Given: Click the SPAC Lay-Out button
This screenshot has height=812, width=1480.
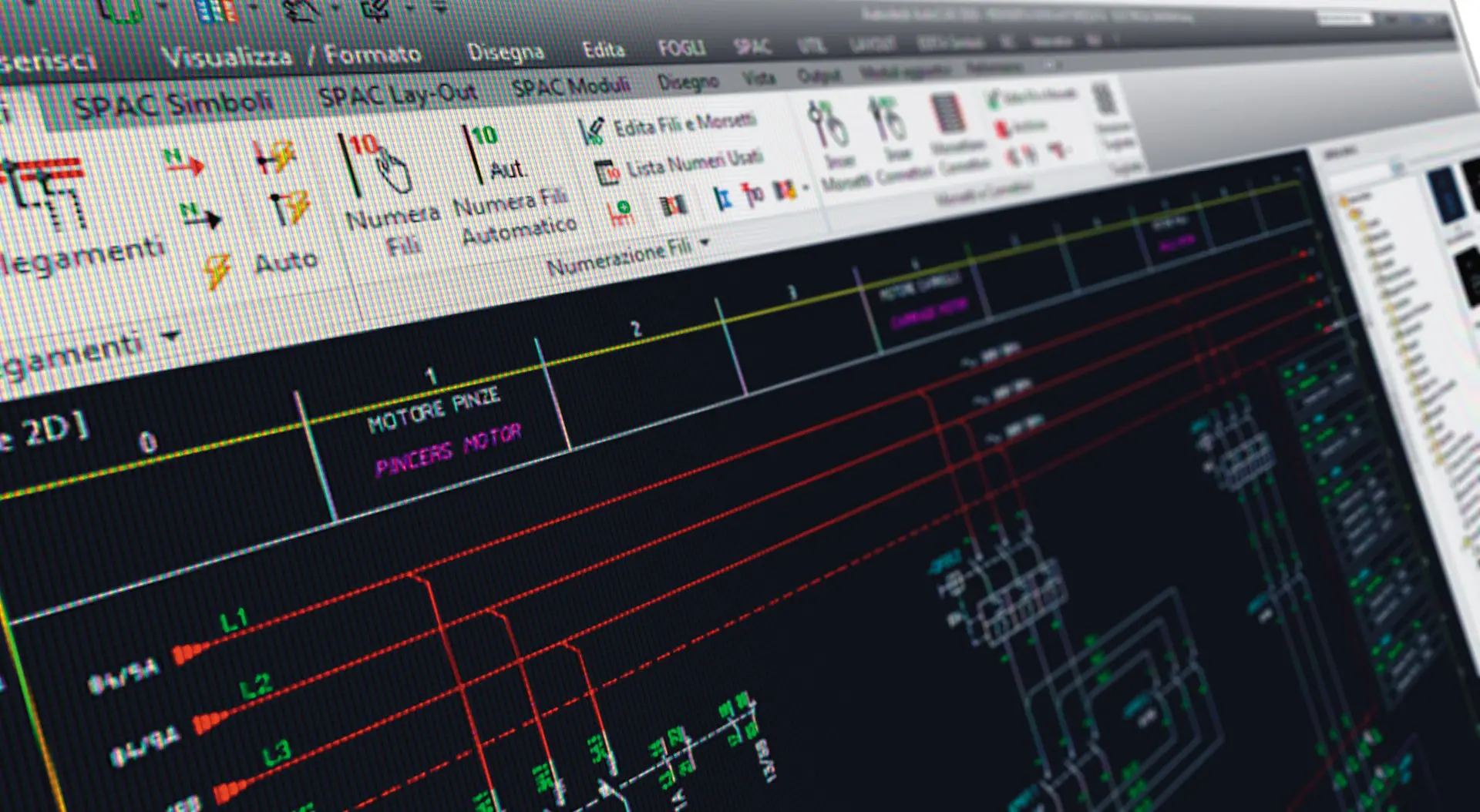Looking at the screenshot, I should coord(399,92).
